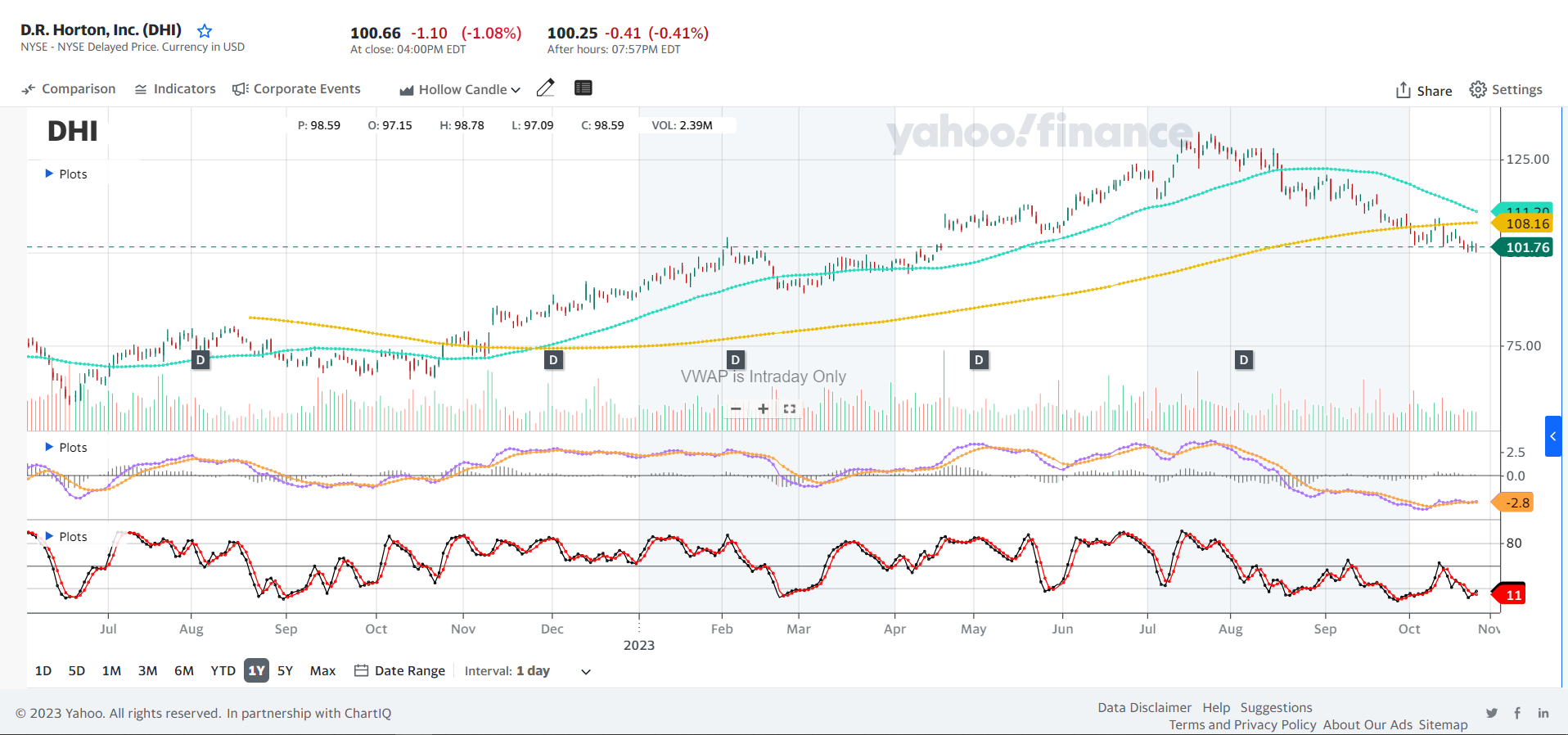Open the dividend marker near Feb
1568x735 pixels.
coord(736,359)
